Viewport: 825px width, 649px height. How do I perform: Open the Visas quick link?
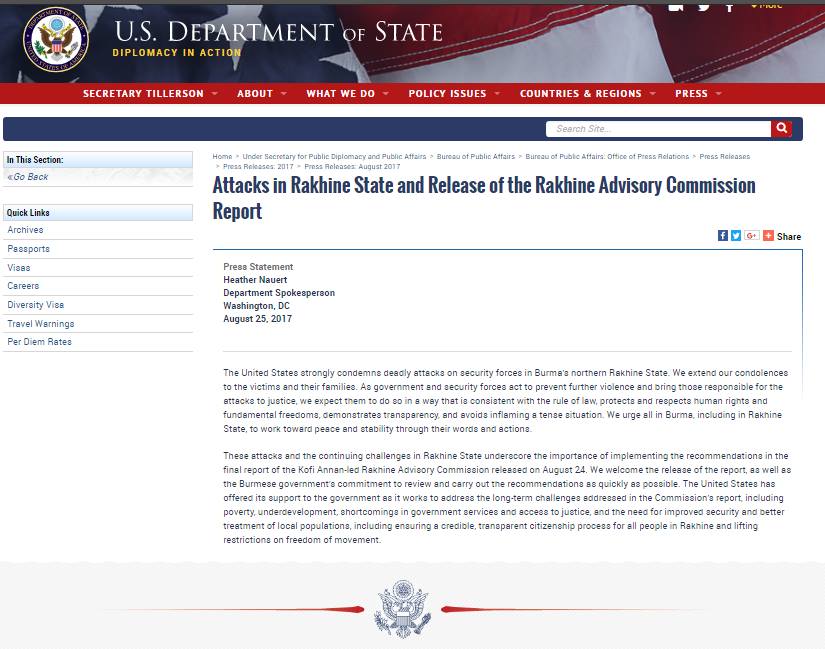19,268
